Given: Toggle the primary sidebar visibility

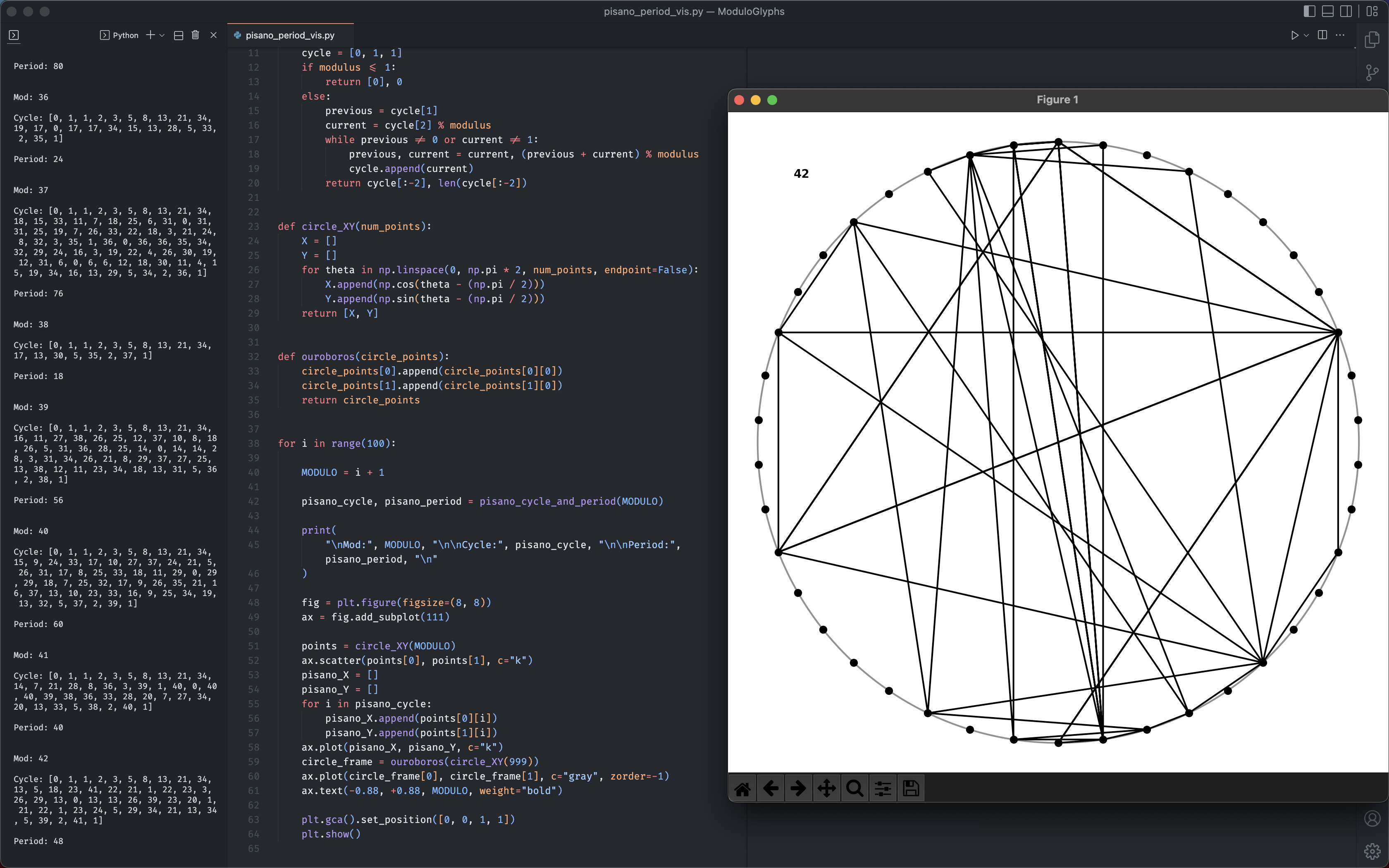Looking at the screenshot, I should coord(1309,11).
